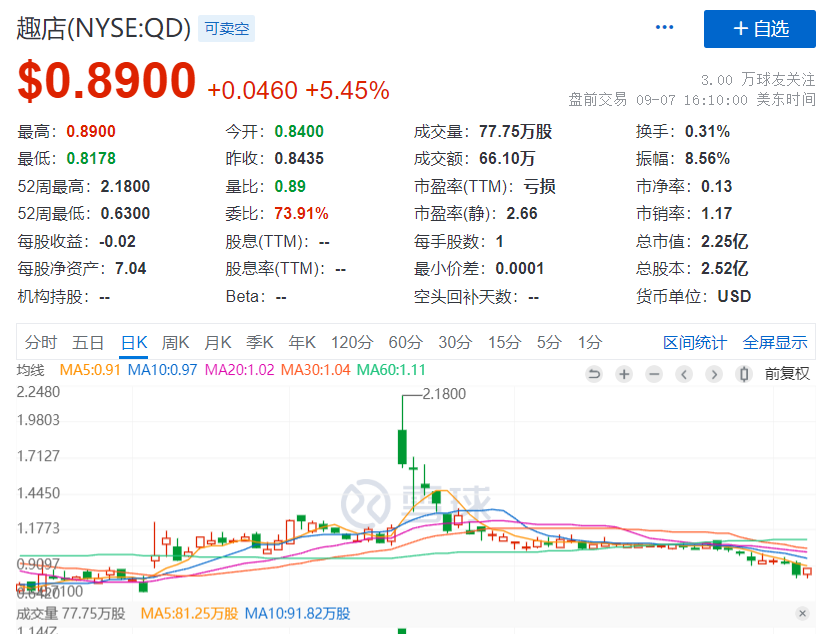The height and width of the screenshot is (634, 827).
Task: Click the 换手 value 0.31%
Action: point(707,131)
